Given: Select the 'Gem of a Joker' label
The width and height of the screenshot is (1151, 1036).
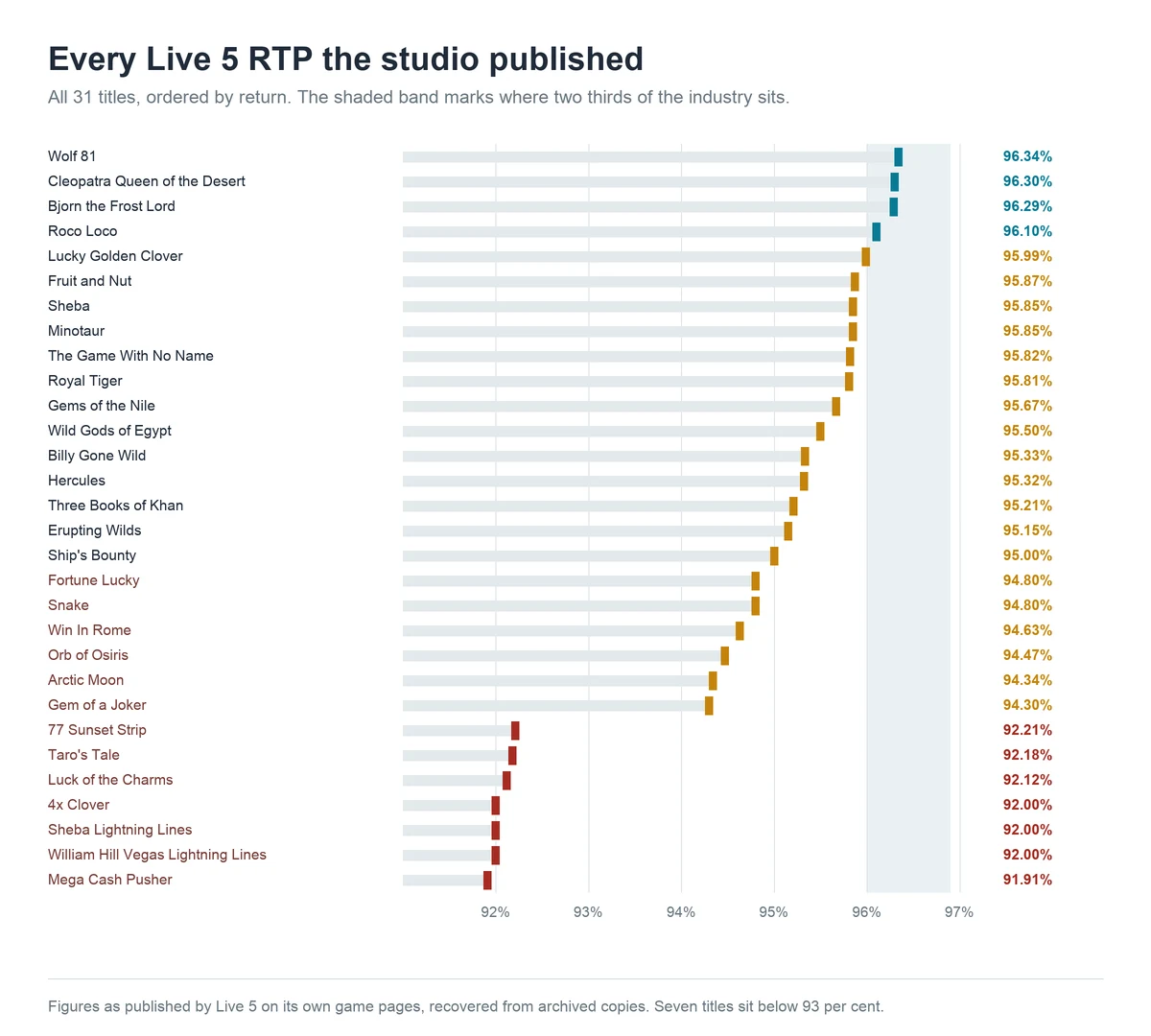Looking at the screenshot, I should 97,705.
